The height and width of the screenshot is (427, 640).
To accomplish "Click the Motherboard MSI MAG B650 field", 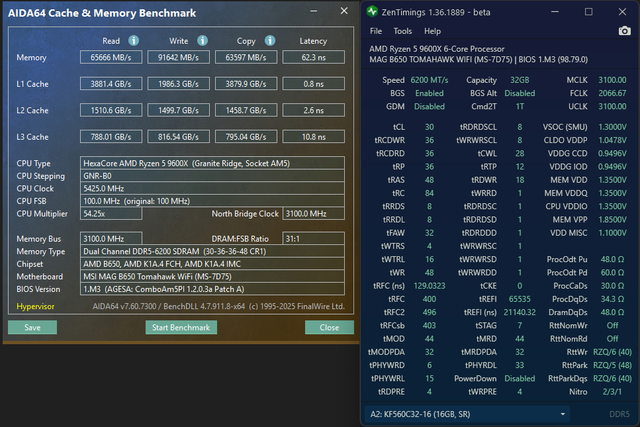I will (212, 276).
